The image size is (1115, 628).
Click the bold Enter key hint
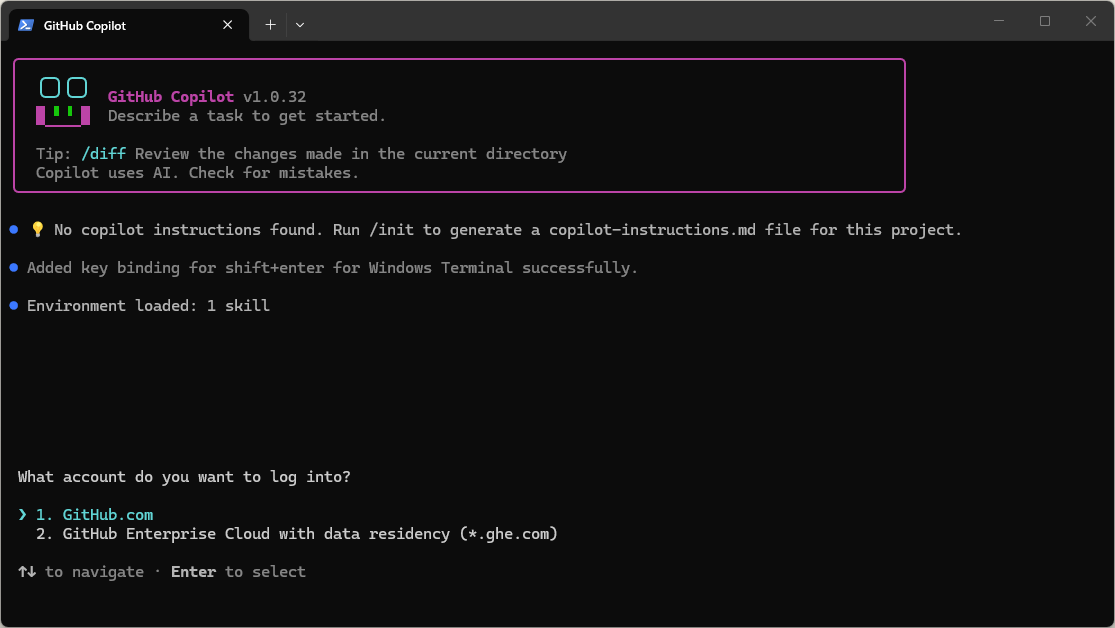(193, 572)
